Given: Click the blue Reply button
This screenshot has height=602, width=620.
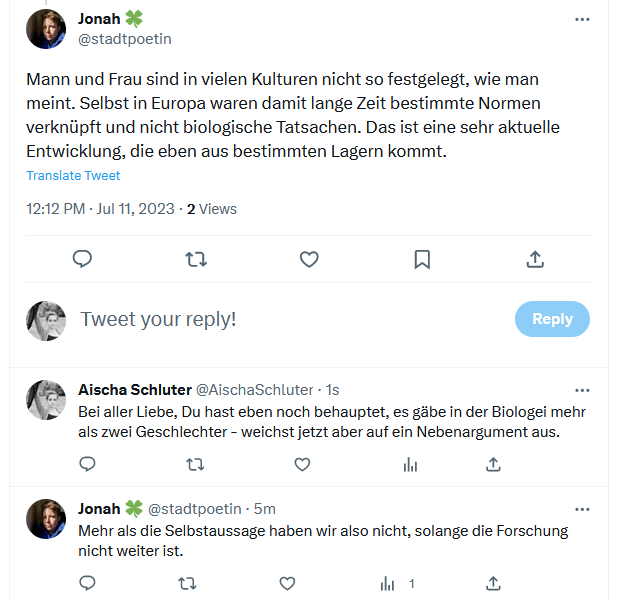Looking at the screenshot, I should (x=552, y=319).
